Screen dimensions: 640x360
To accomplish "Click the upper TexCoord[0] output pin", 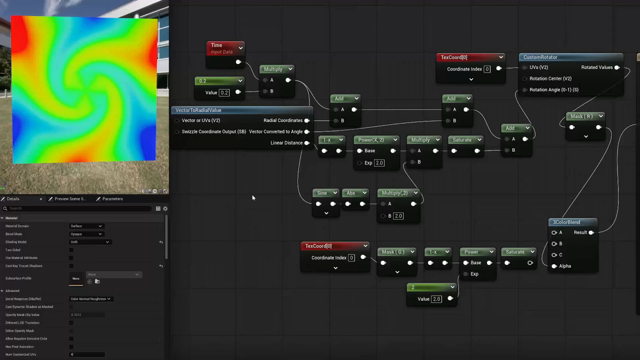I will pos(498,69).
